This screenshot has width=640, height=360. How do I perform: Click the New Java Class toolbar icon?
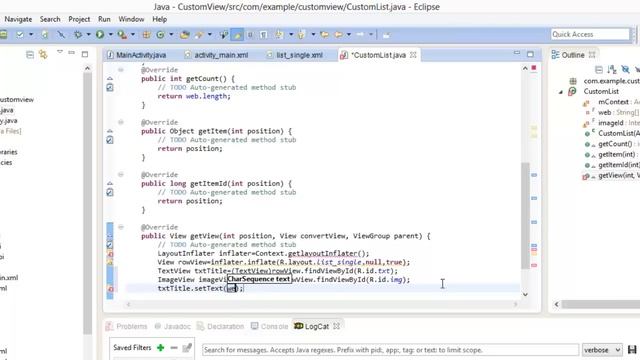160,35
